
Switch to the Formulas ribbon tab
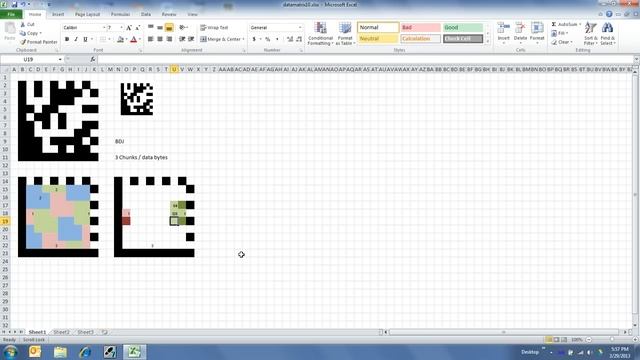click(x=120, y=14)
